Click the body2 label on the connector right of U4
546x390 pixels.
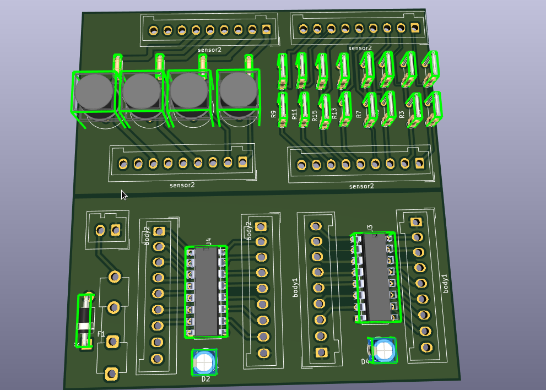[x=249, y=231]
